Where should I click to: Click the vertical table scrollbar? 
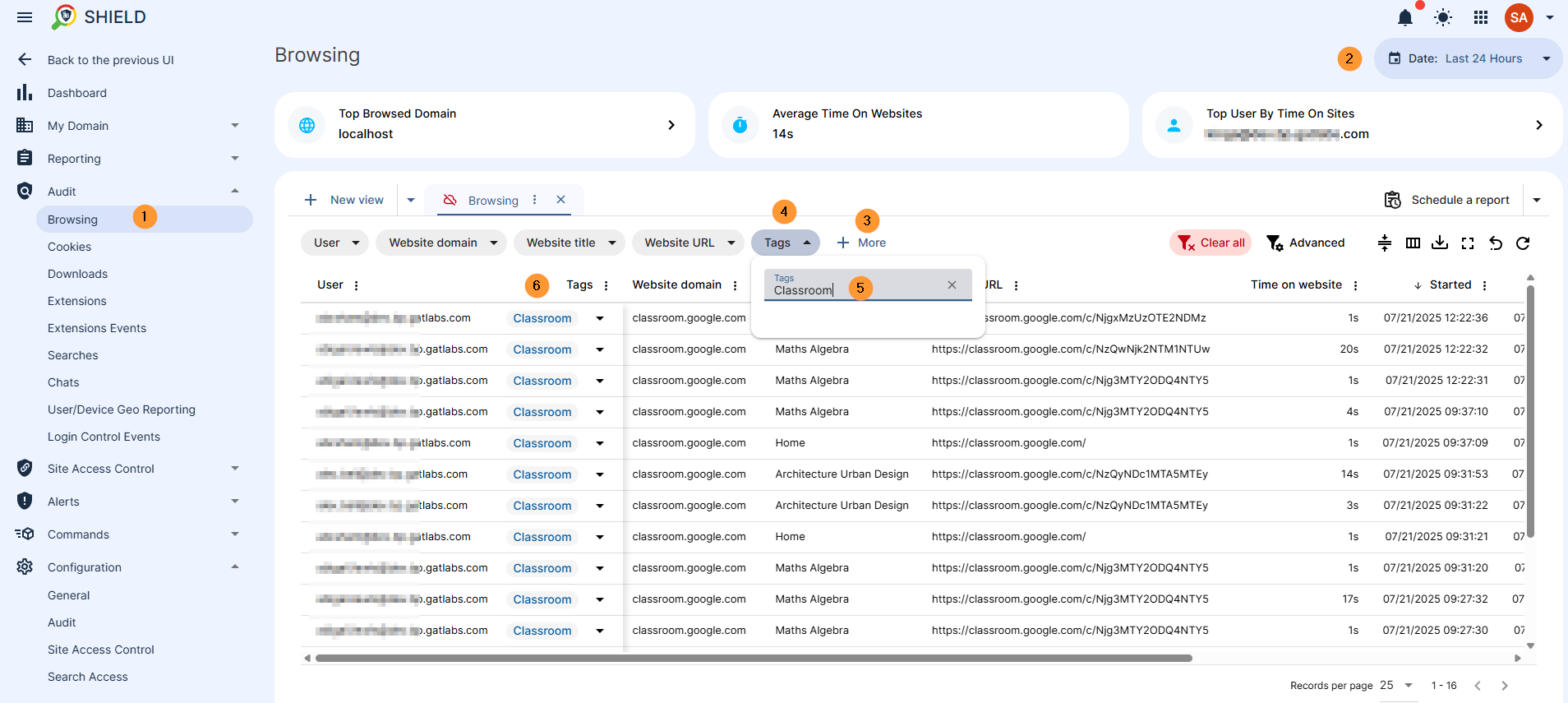(1530, 411)
